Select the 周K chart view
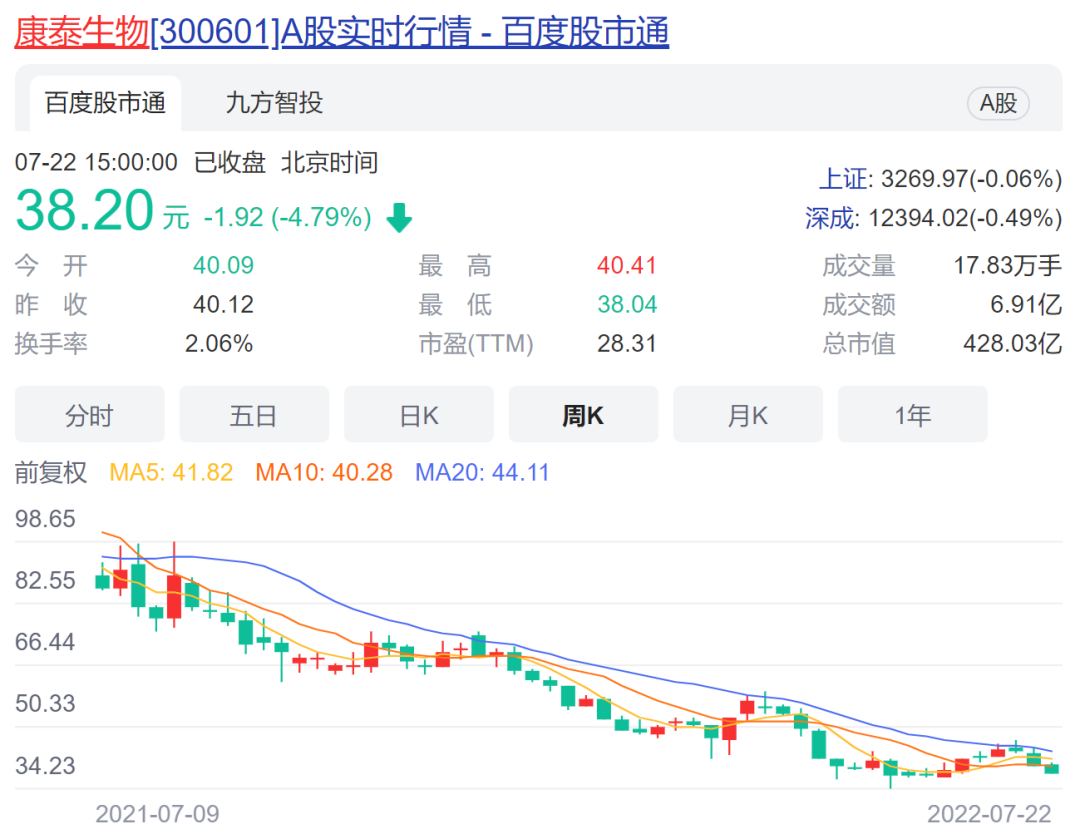 (x=583, y=415)
